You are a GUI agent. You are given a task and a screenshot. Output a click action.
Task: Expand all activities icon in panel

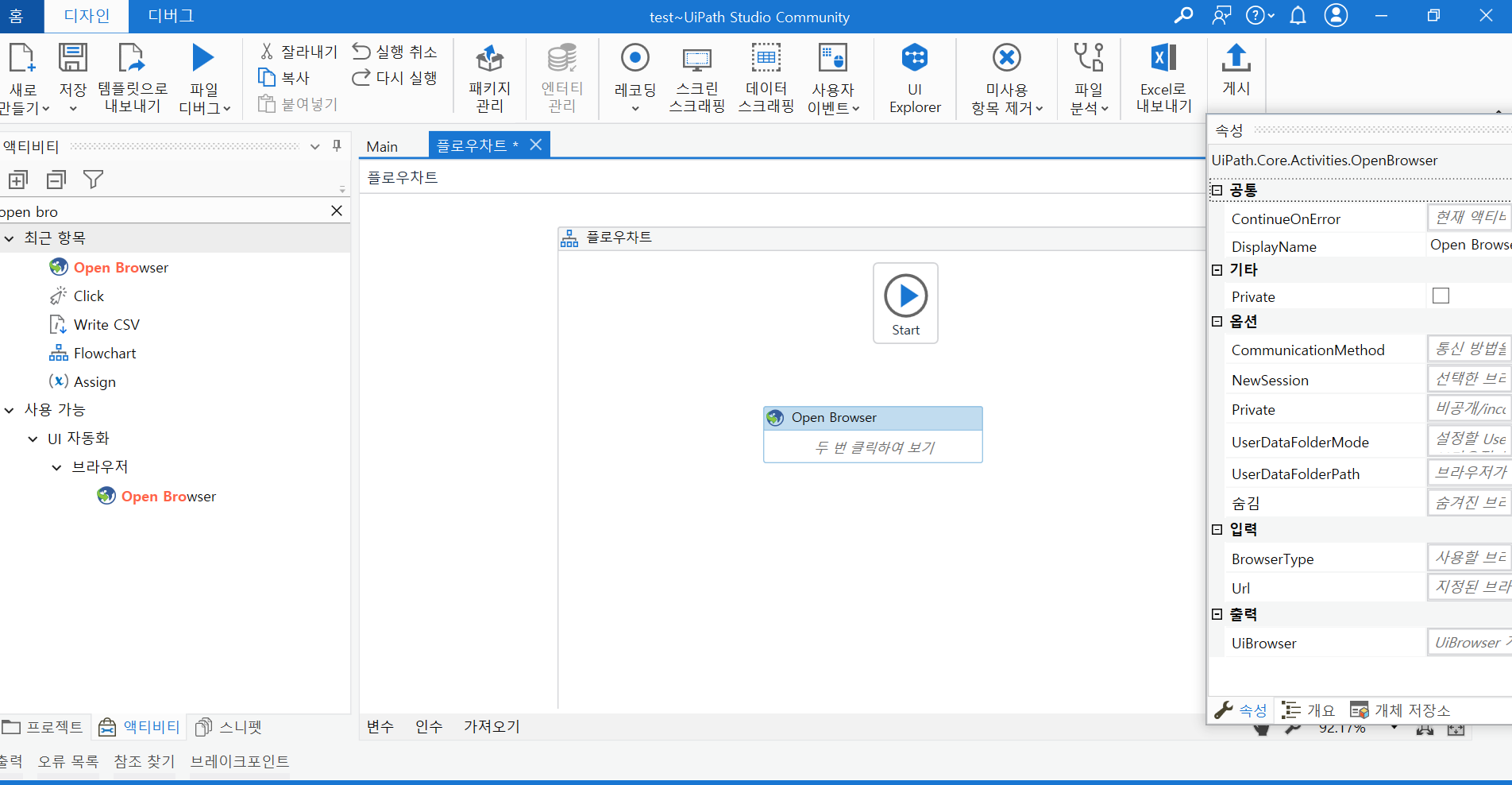click(18, 180)
